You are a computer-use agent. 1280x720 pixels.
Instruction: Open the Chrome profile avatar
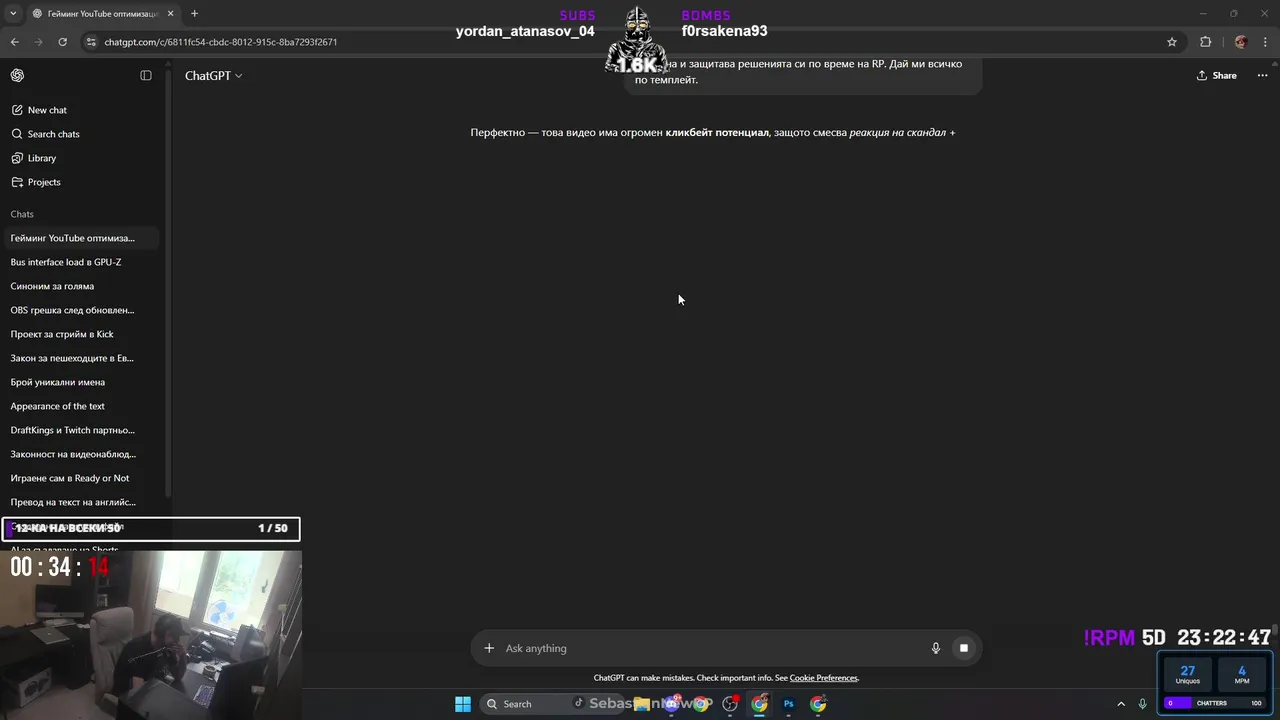[x=1241, y=42]
